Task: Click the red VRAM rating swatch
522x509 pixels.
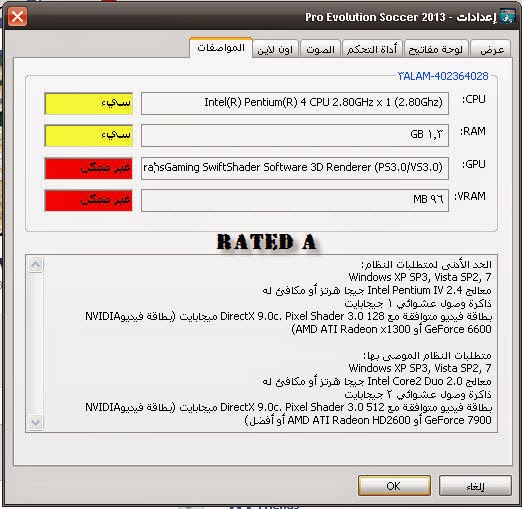Action: [89, 200]
